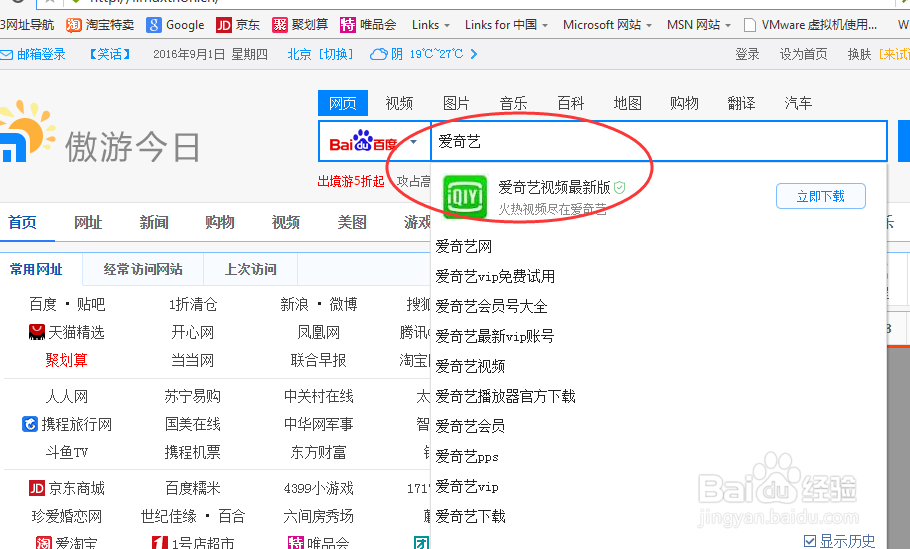Click the 立即下载 button
The height and width of the screenshot is (549, 910).
tap(821, 196)
